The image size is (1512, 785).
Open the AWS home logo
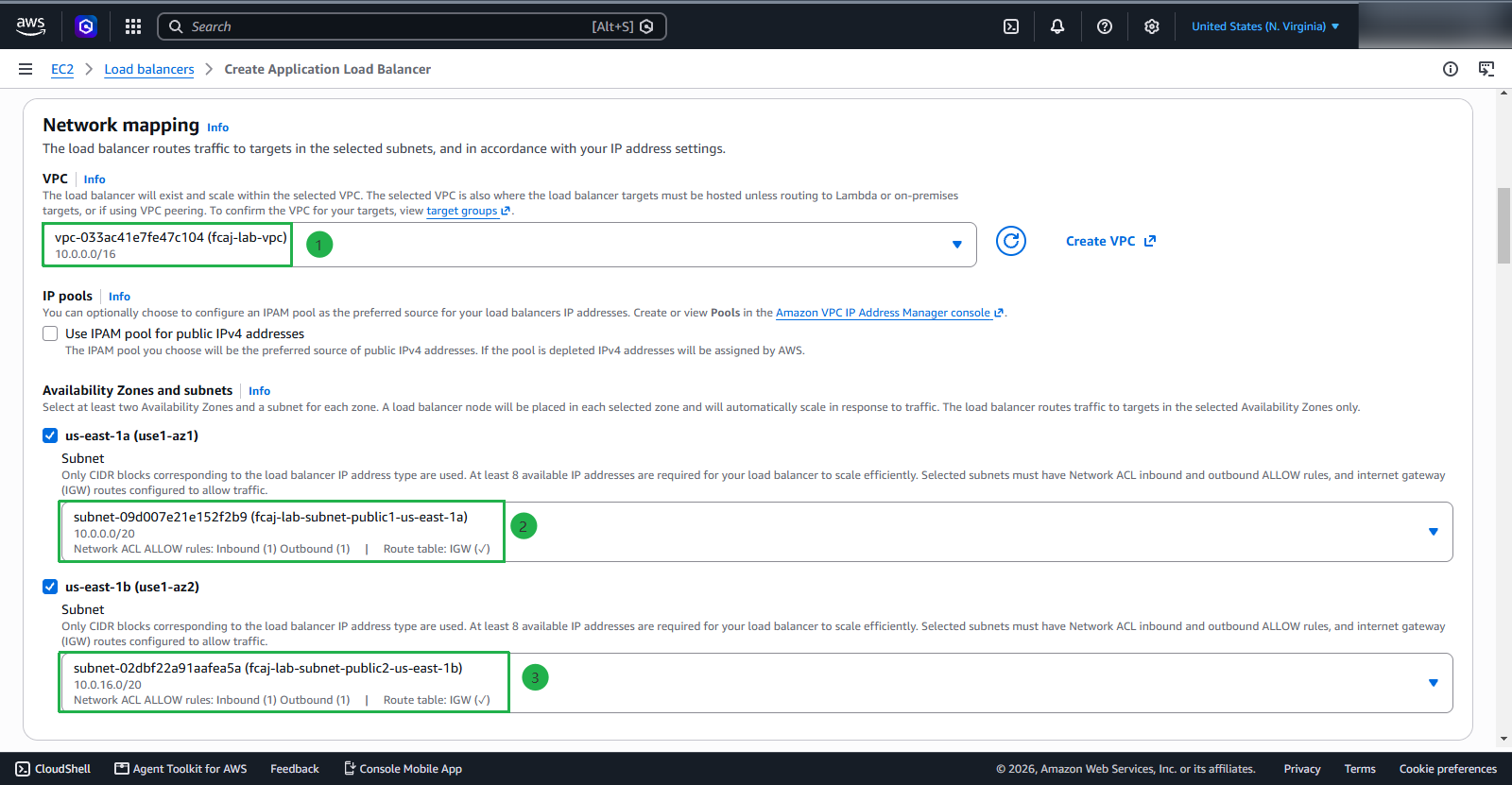tap(30, 26)
